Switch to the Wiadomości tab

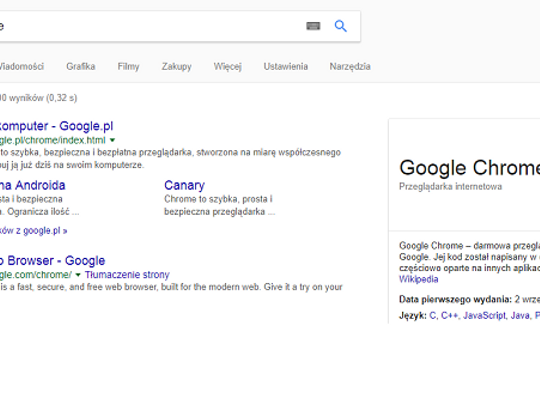coord(22,66)
